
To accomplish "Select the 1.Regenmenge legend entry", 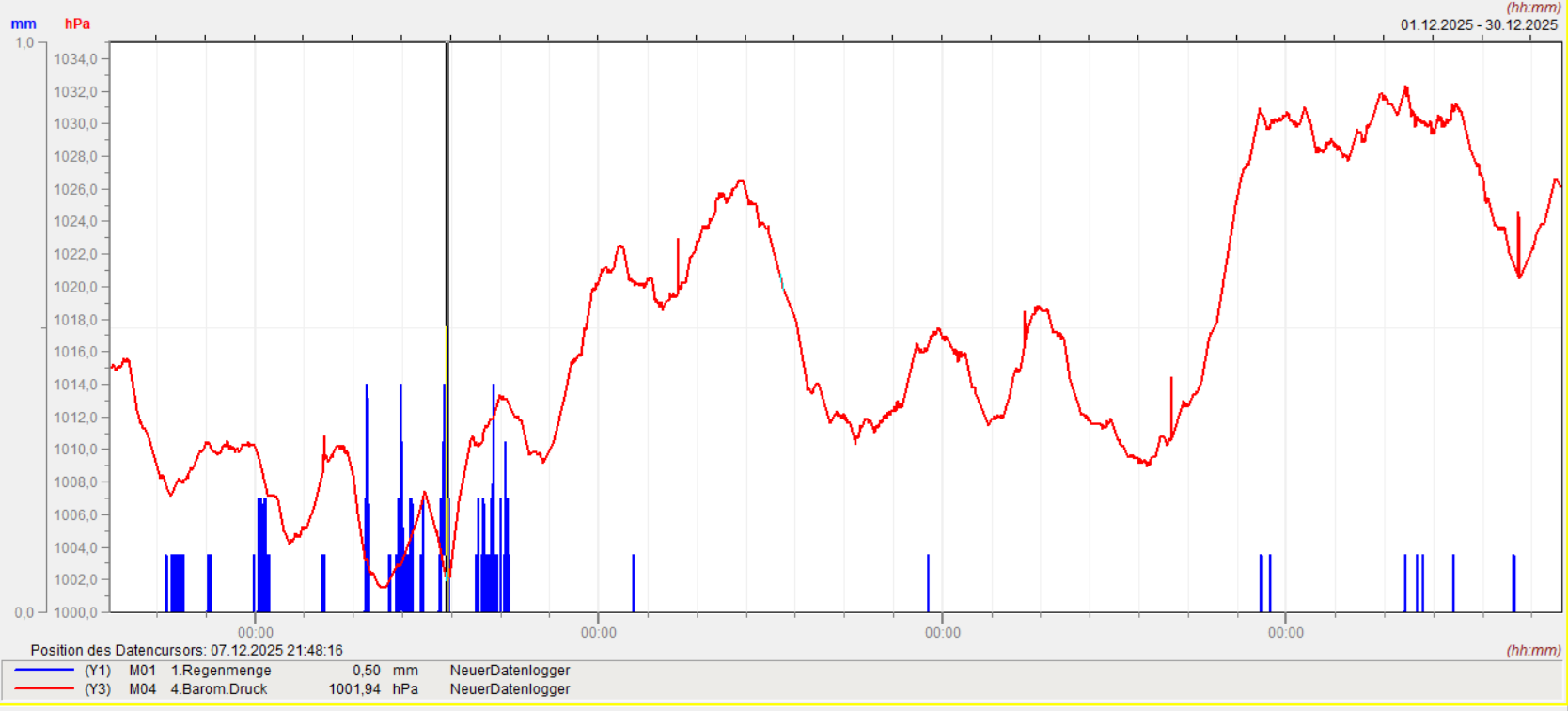I will tap(220, 671).
